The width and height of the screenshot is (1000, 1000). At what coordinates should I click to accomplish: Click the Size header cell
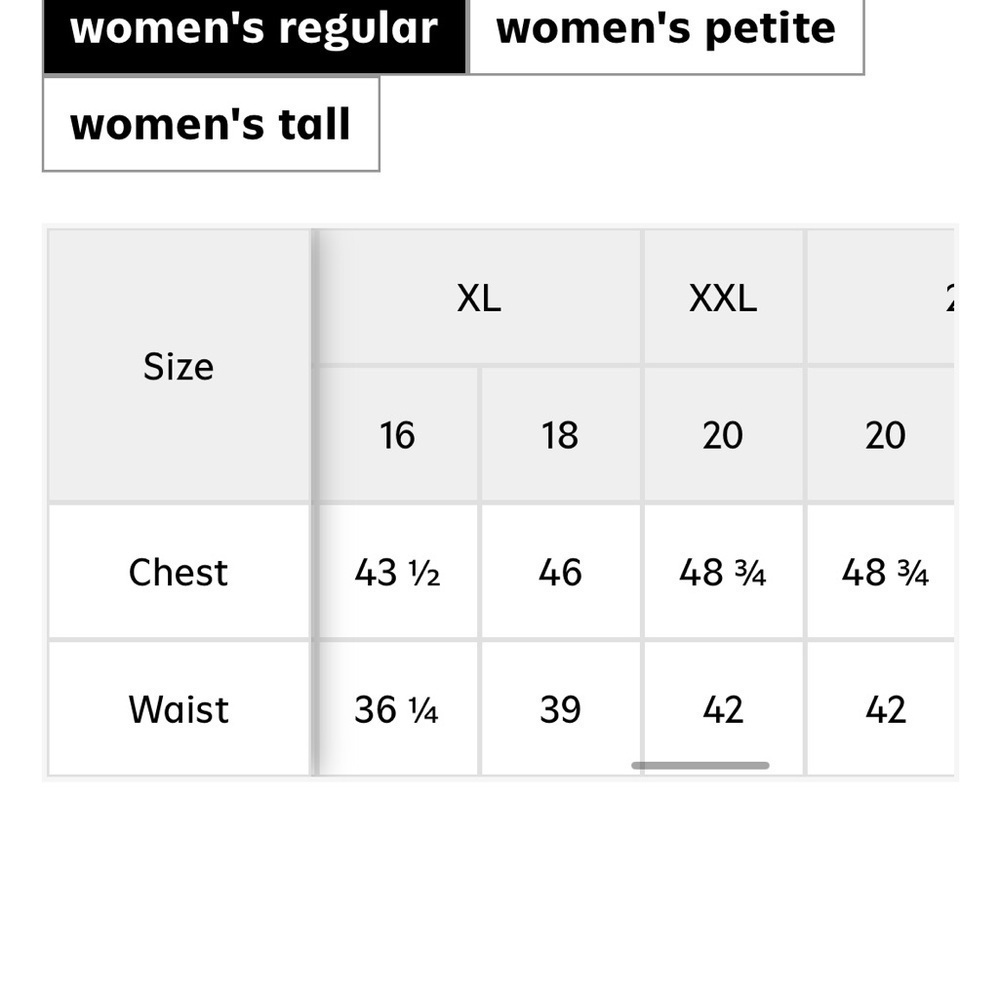tap(179, 366)
